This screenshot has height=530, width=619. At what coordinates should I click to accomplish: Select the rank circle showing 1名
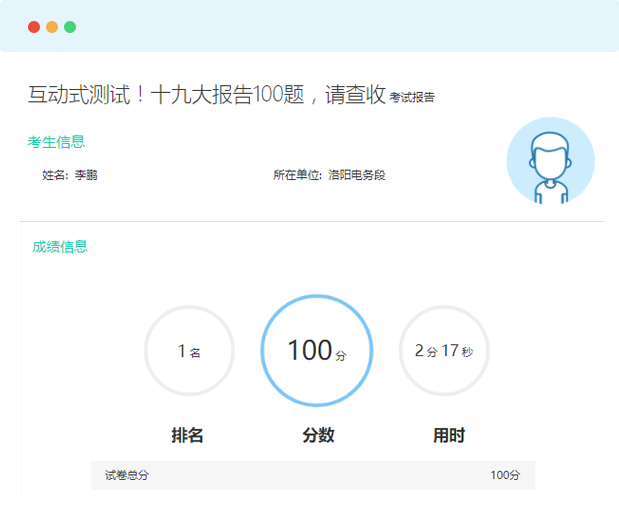(x=189, y=351)
